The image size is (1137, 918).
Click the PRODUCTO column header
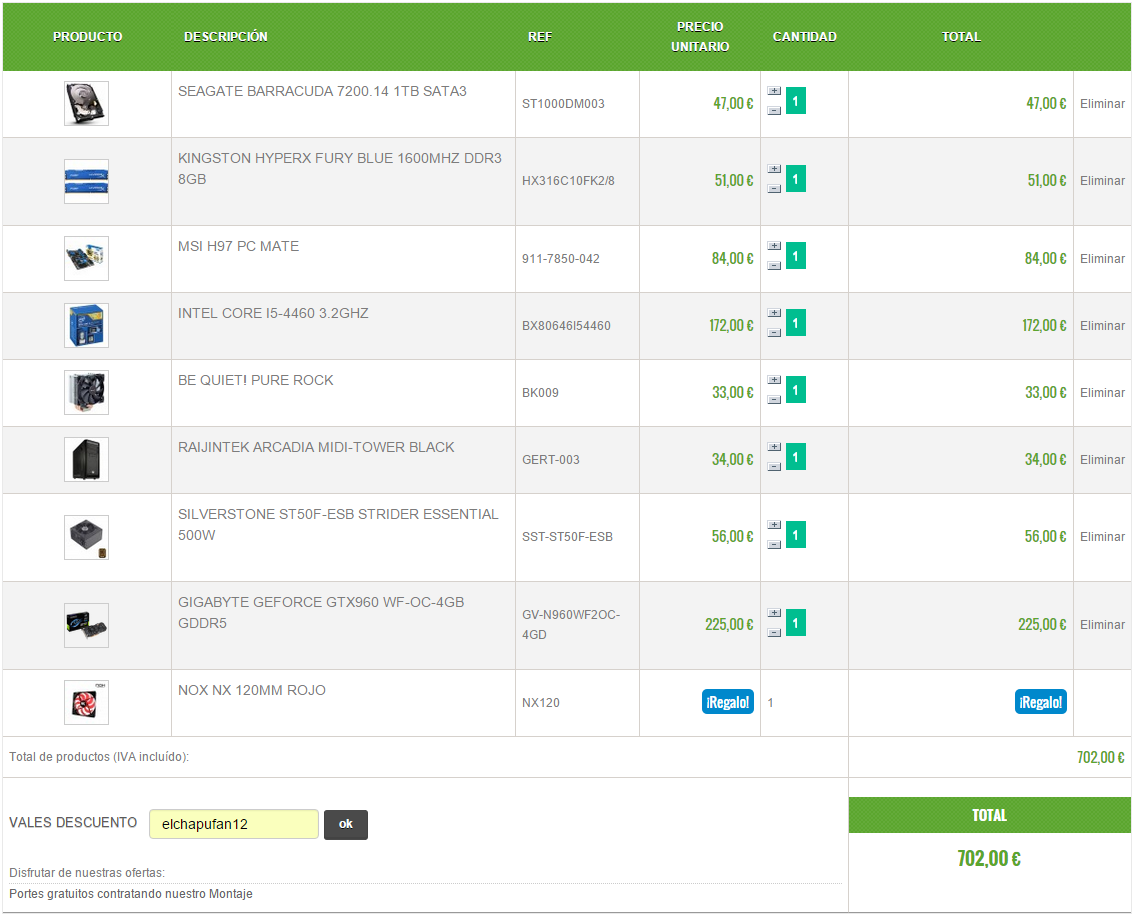(x=88, y=36)
